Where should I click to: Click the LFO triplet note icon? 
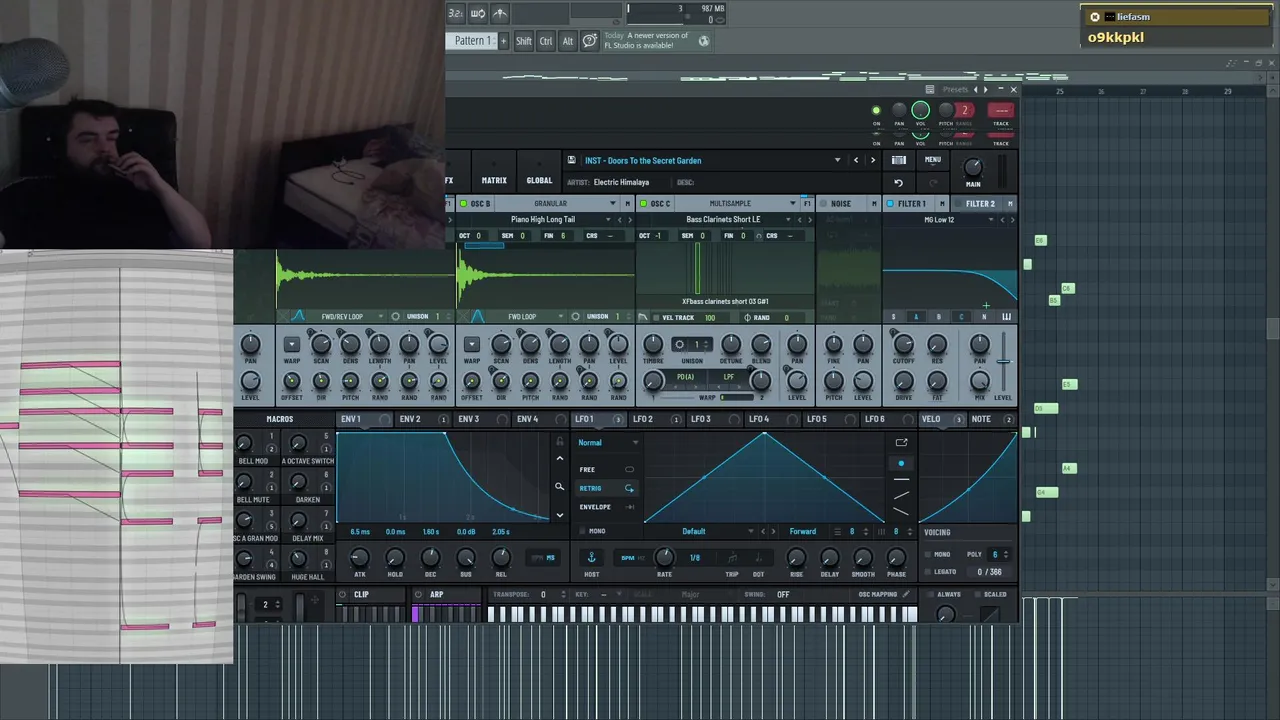pos(732,558)
